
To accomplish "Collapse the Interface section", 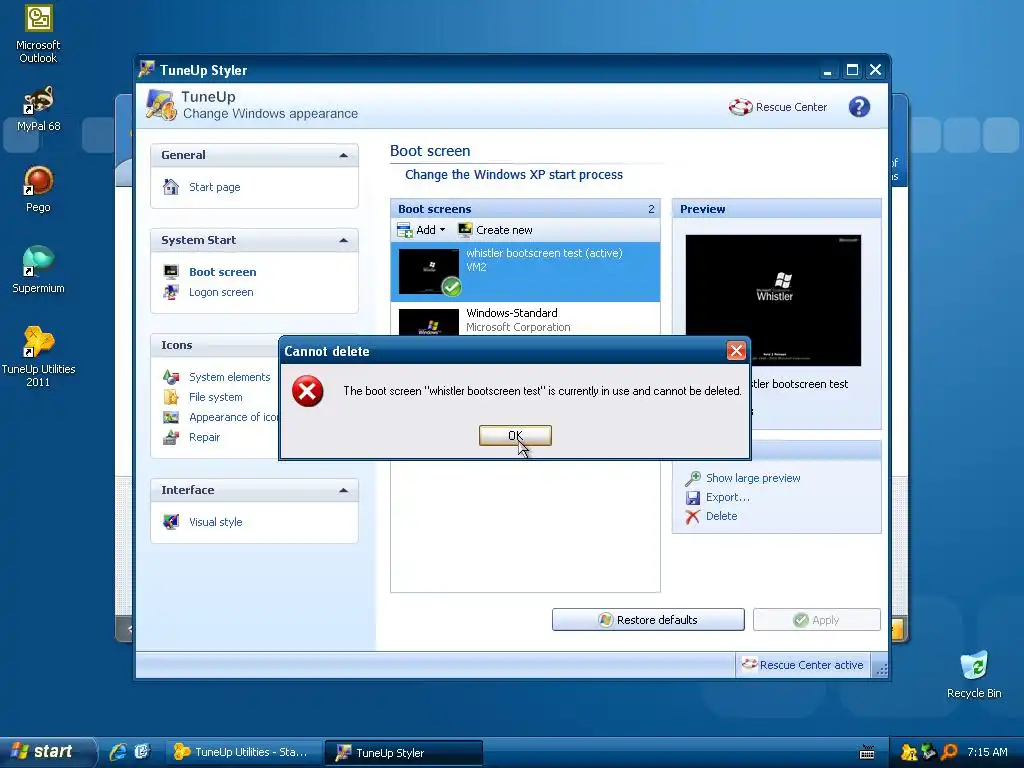I will 344,490.
